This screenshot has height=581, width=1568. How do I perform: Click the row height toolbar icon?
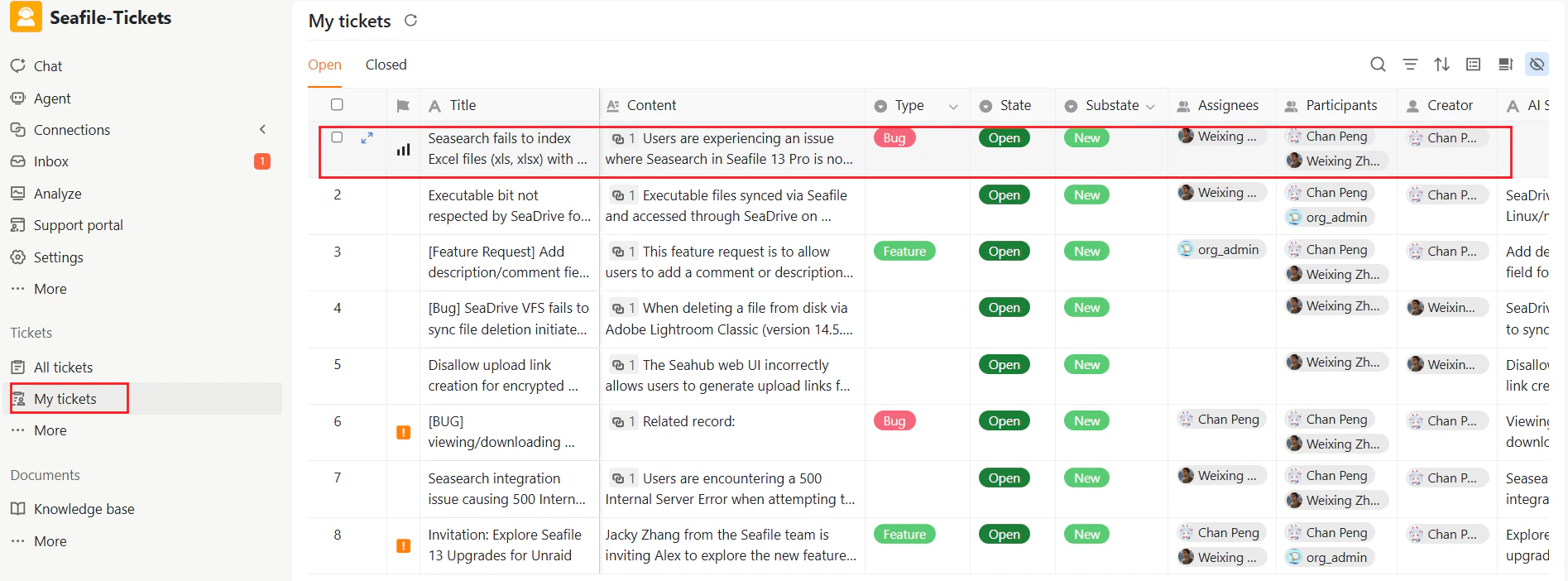point(1474,65)
